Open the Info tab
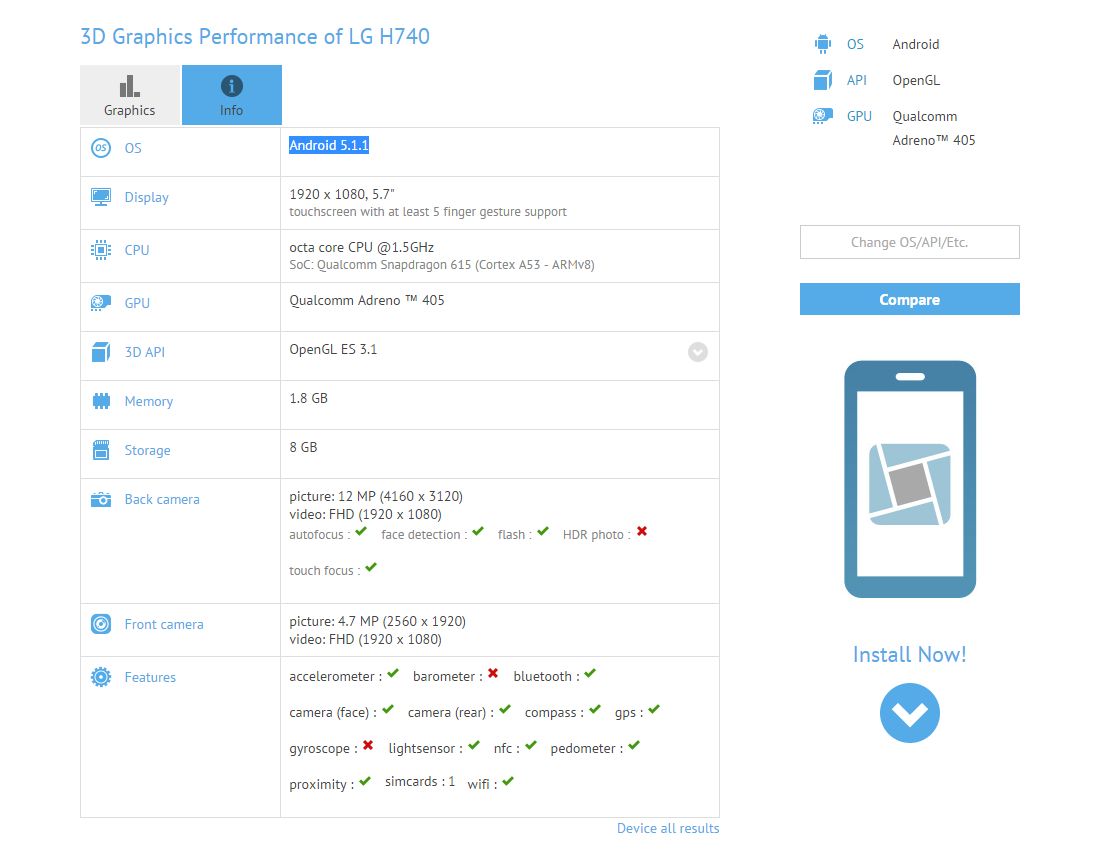This screenshot has width=1120, height=855. 231,95
